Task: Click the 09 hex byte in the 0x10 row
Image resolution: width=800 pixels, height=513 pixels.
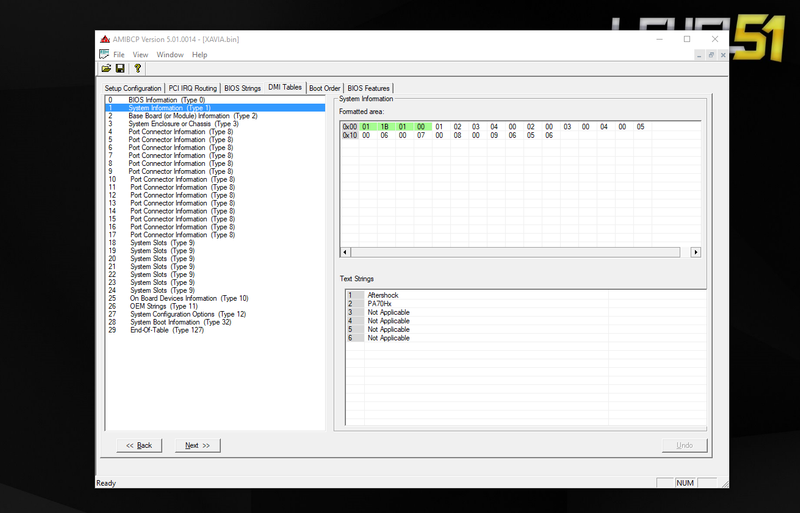Action: [x=494, y=135]
